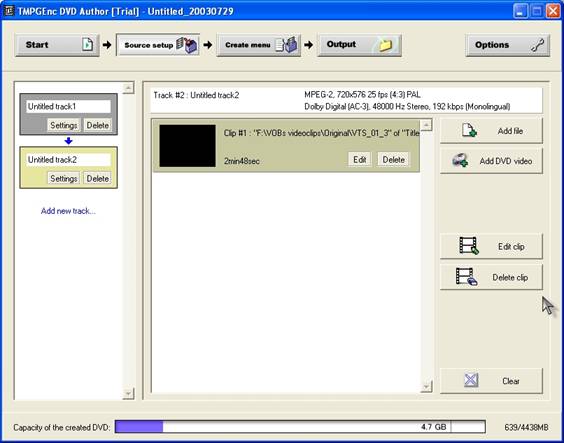
Task: Click the Untitled track2 name field
Action: click(x=68, y=160)
